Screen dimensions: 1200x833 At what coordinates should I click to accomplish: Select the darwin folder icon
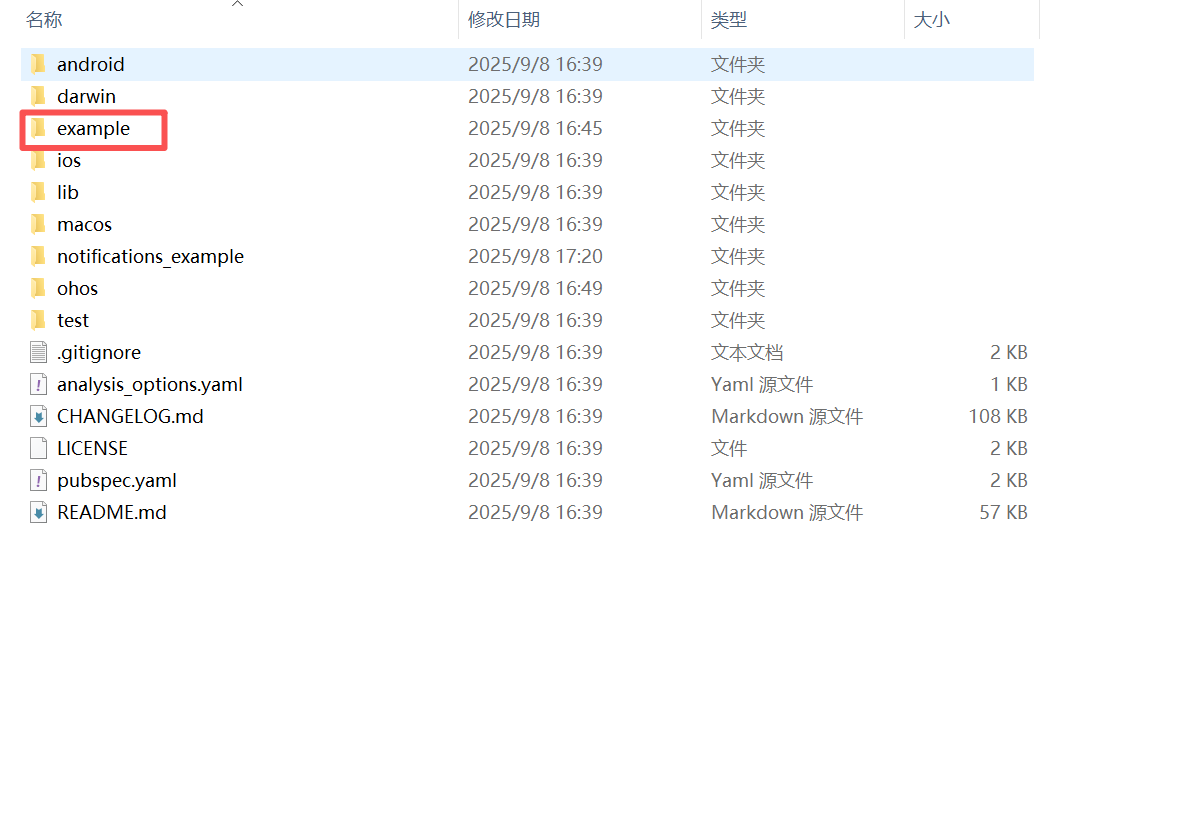38,96
